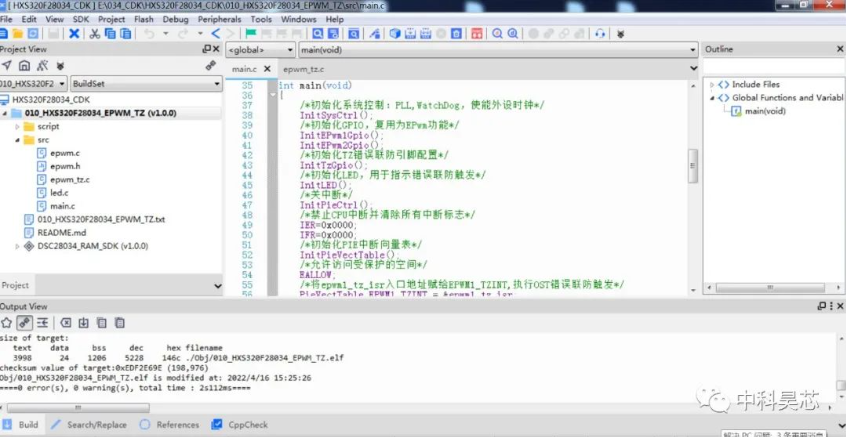The image size is (846, 437).
Task: Click the green flag bookmark icon
Action: 251,34
